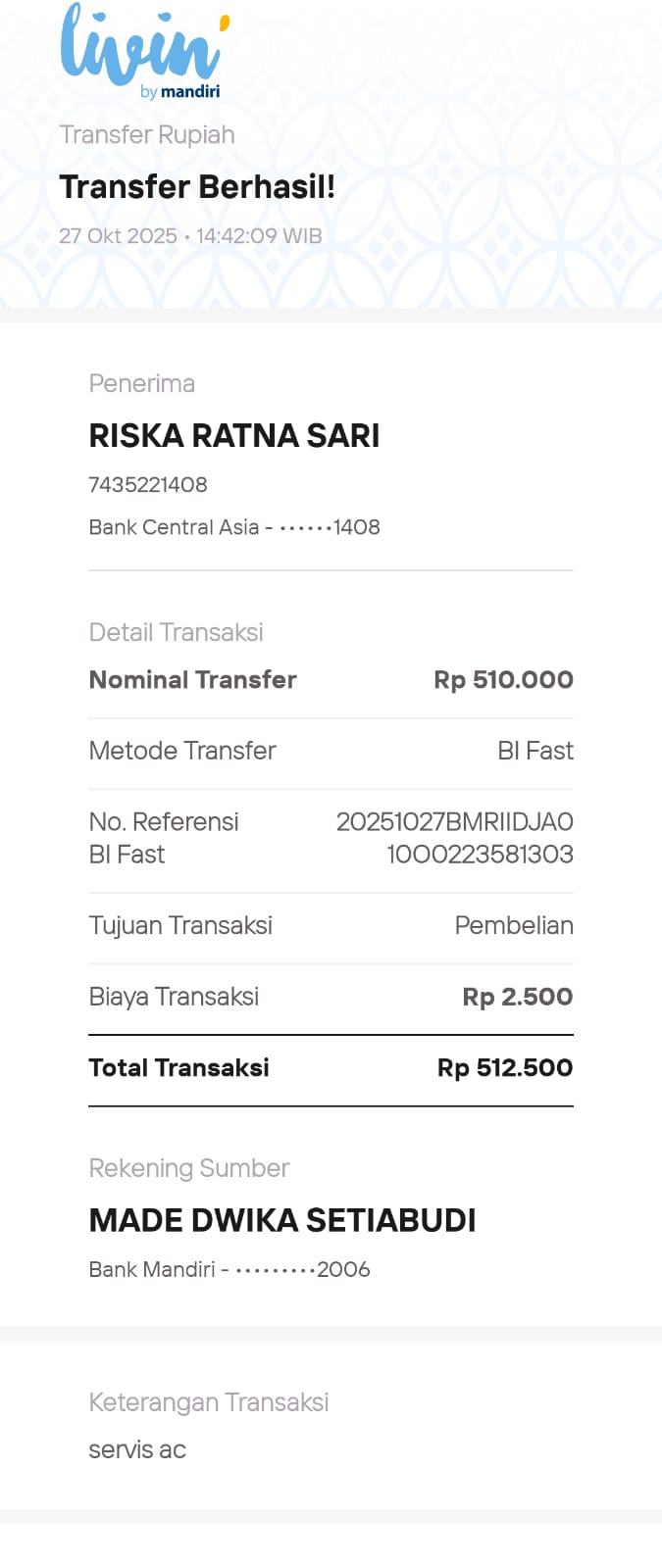Click the "Transfer Rupiah" subtitle
This screenshot has height=1568, width=662.
coord(147,135)
